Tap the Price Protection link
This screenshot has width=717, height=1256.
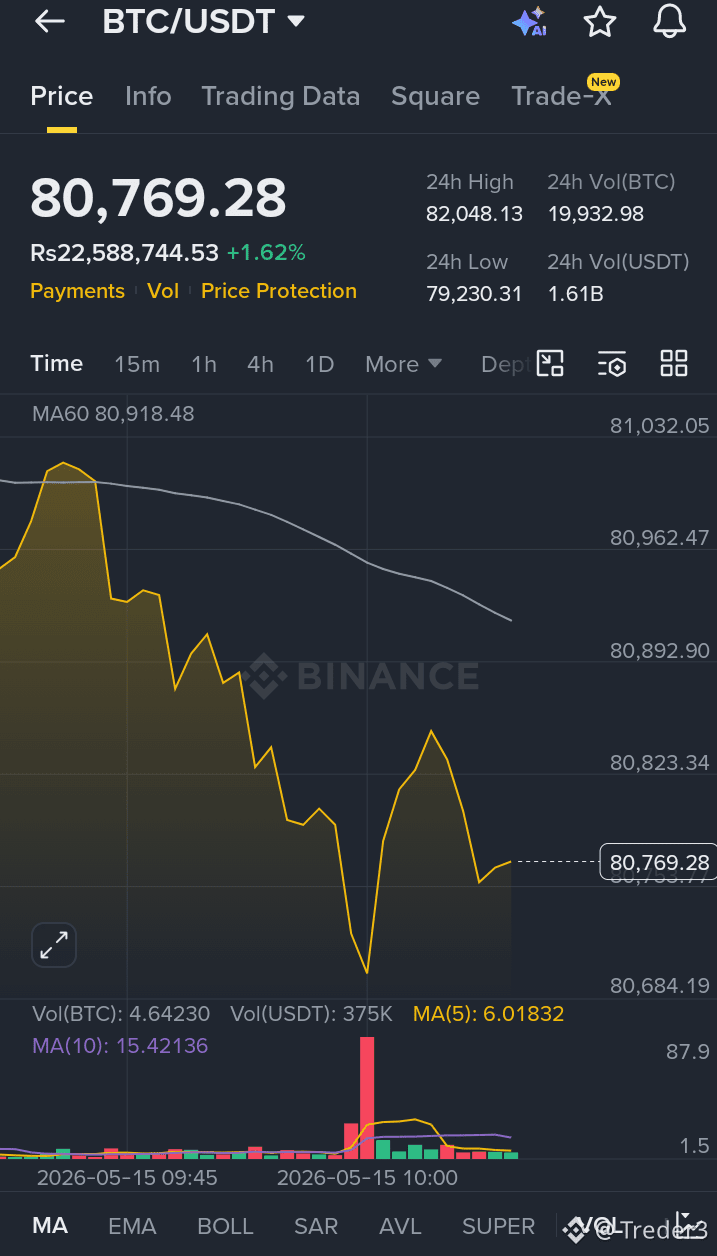pyautogui.click(x=279, y=291)
